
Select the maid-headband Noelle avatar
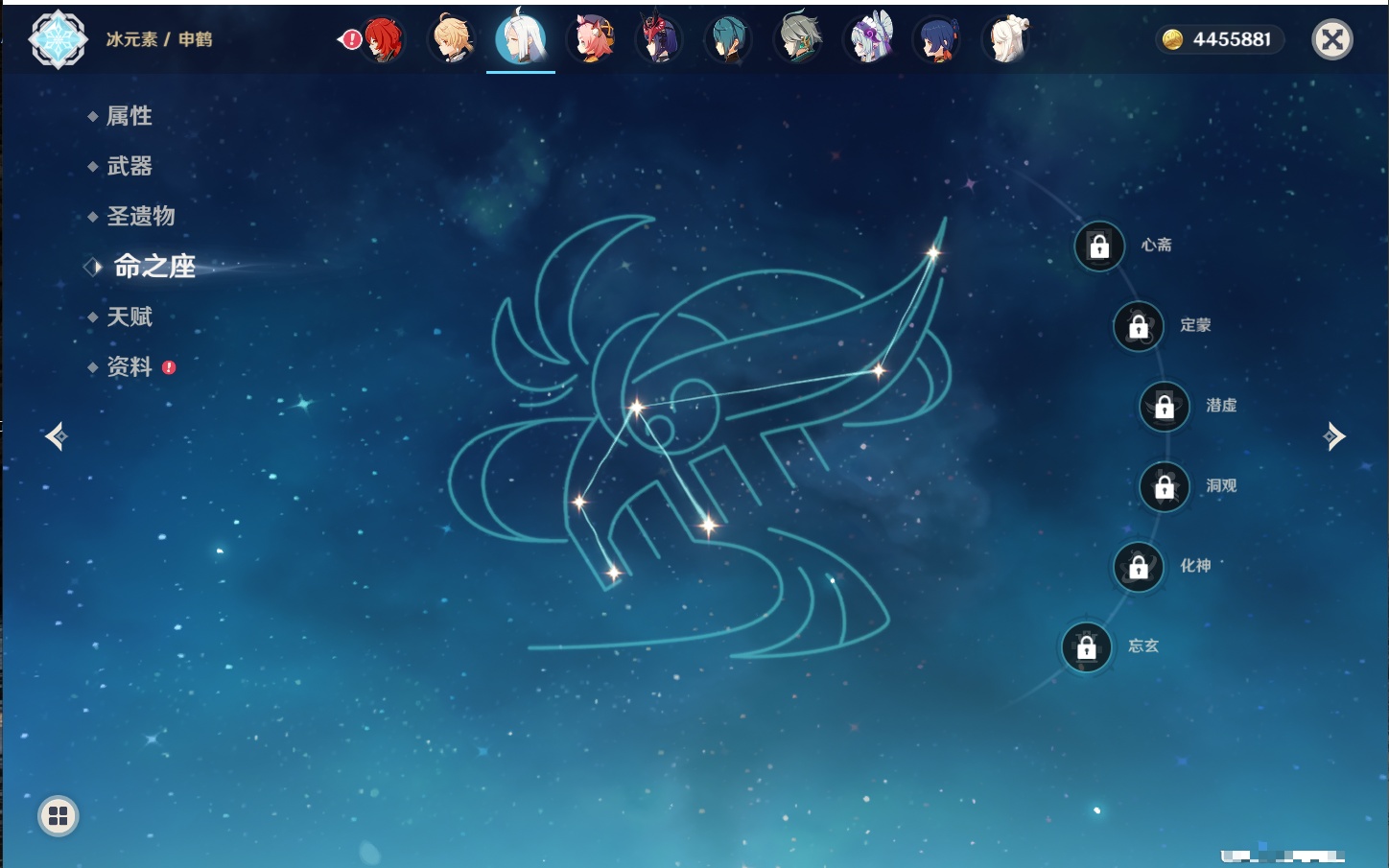[868, 40]
